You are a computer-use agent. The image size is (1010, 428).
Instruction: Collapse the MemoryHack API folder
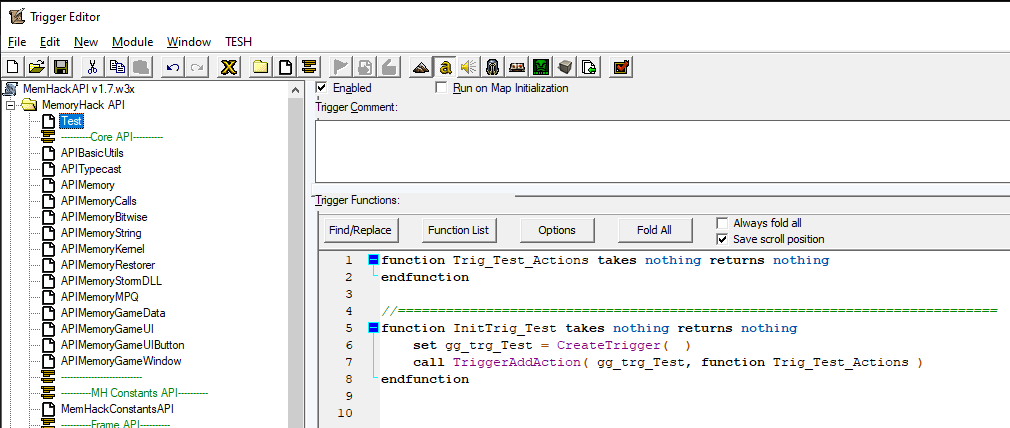click(x=10, y=105)
